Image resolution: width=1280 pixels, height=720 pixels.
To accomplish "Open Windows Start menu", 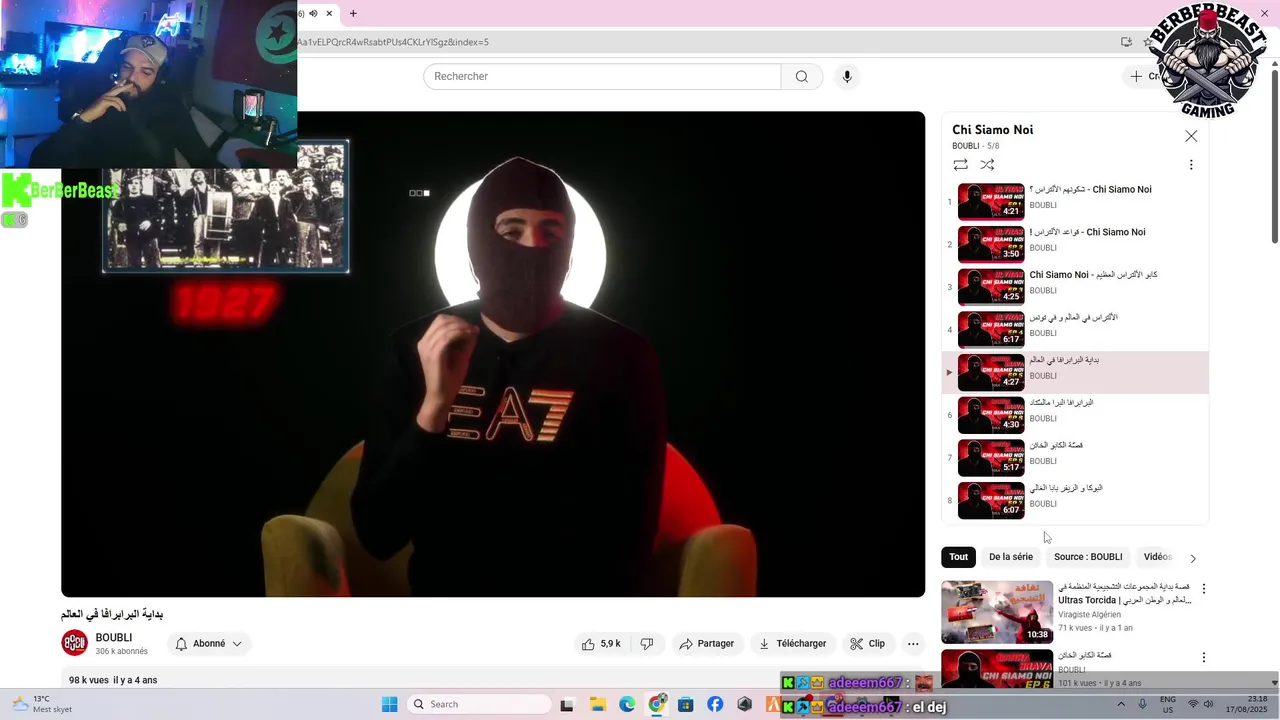I will coord(390,704).
